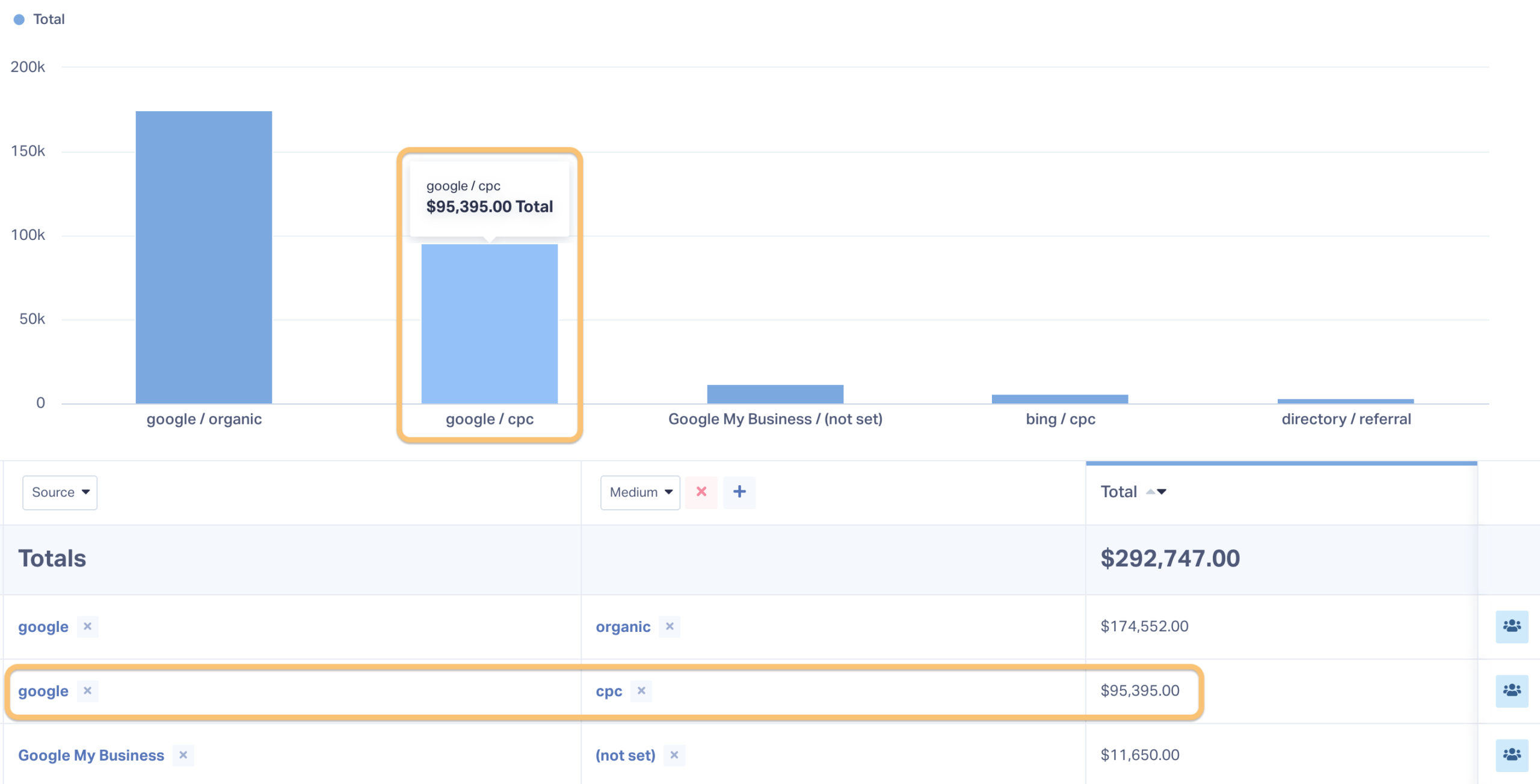Image resolution: width=1540 pixels, height=784 pixels.
Task: Open the organic medium link
Action: coord(623,626)
